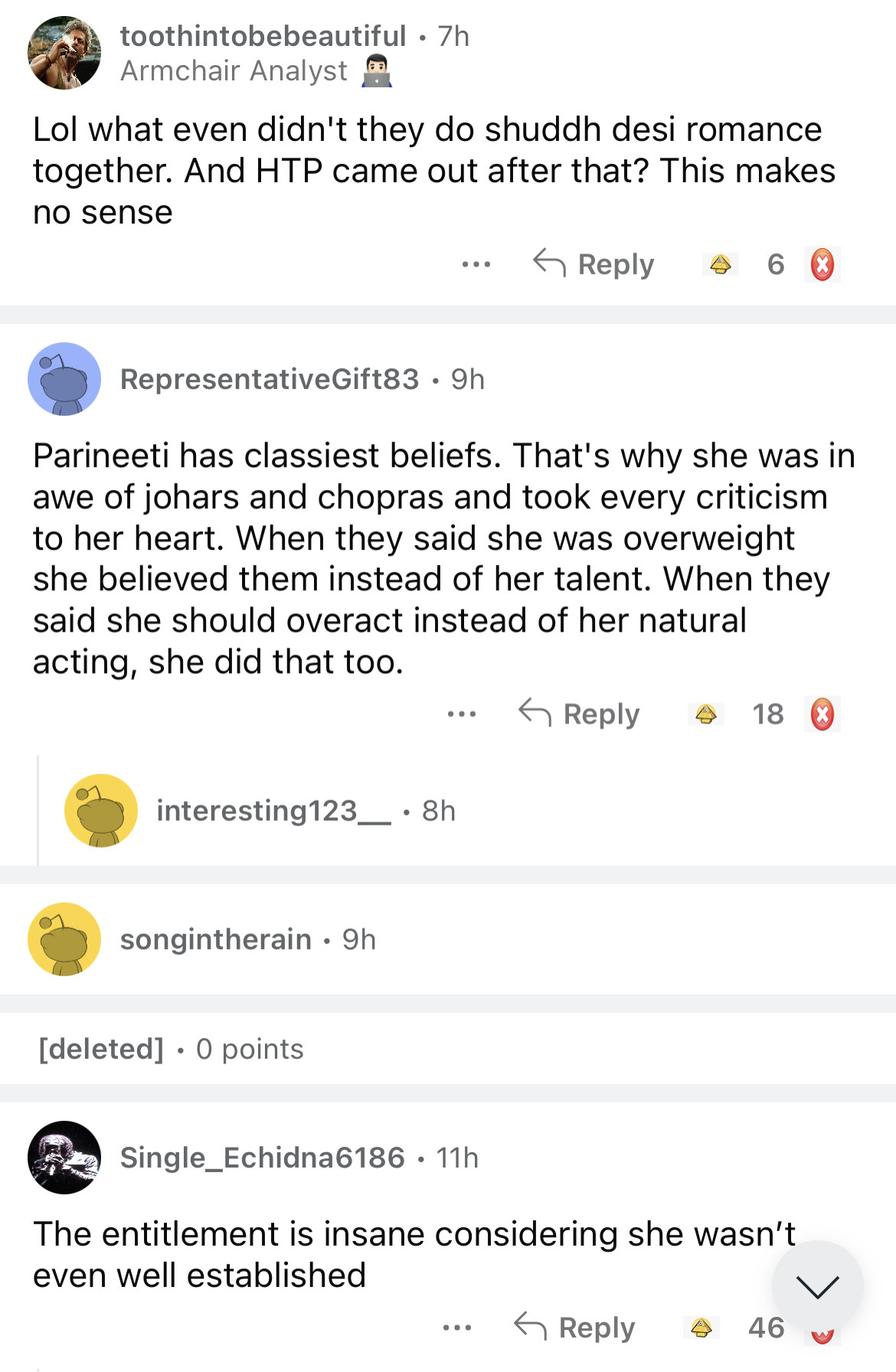Open RepresentativeGift83's username link

pos(270,379)
